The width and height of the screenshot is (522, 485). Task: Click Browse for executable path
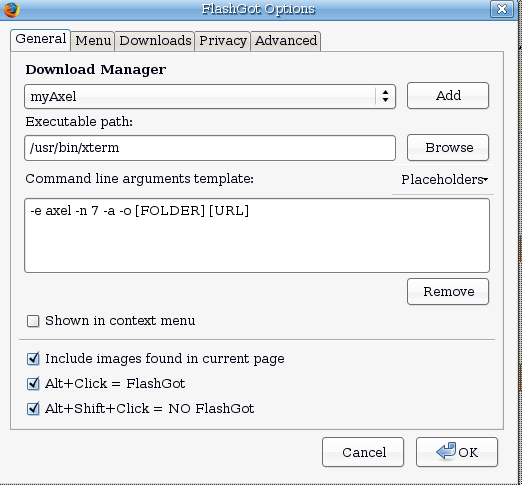(x=448, y=148)
